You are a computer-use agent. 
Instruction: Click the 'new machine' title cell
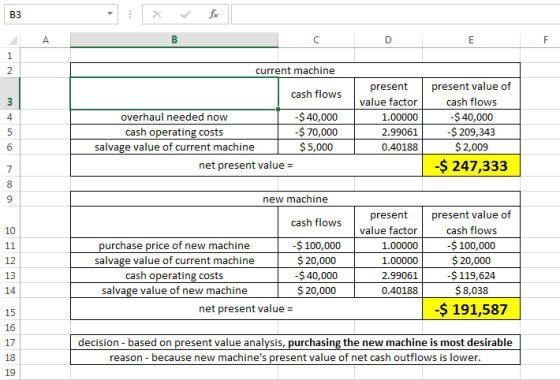point(295,199)
